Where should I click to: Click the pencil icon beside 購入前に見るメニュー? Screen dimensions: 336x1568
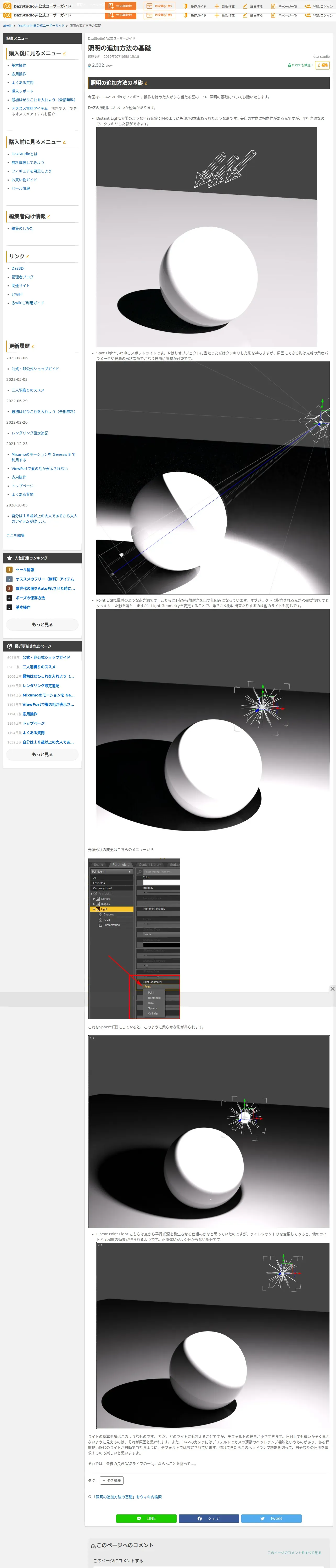pyautogui.click(x=65, y=142)
